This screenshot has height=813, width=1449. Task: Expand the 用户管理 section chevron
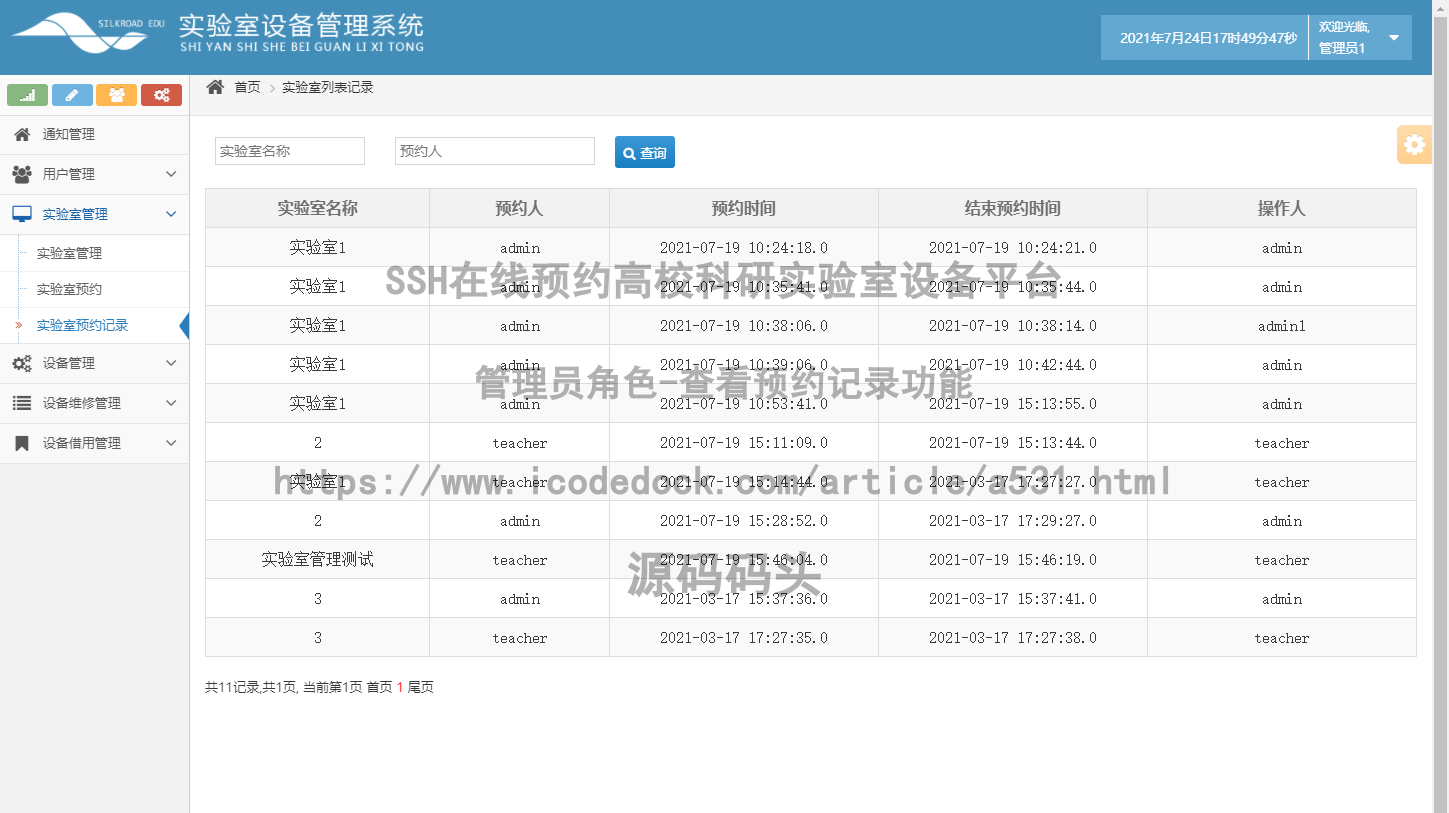point(170,173)
